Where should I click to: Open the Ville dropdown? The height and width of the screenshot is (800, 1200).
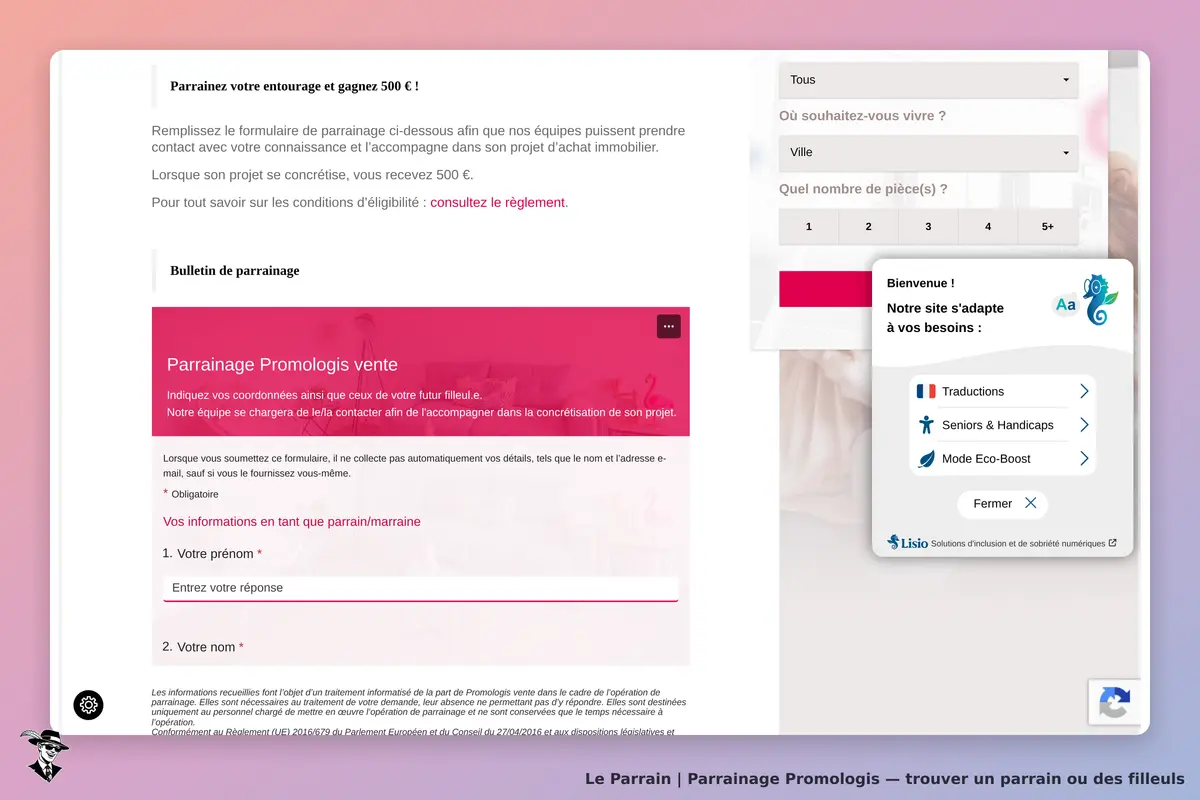tap(928, 152)
